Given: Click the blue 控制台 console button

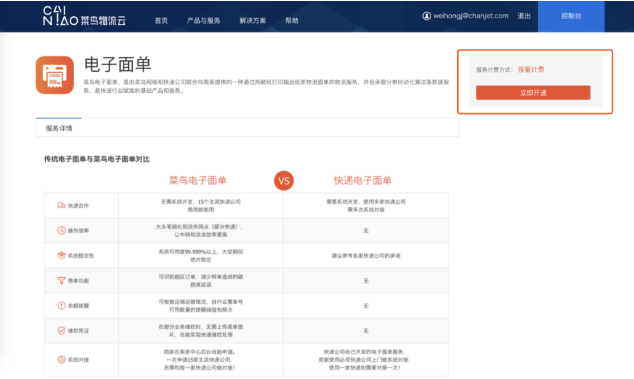Looking at the screenshot, I should click(571, 16).
